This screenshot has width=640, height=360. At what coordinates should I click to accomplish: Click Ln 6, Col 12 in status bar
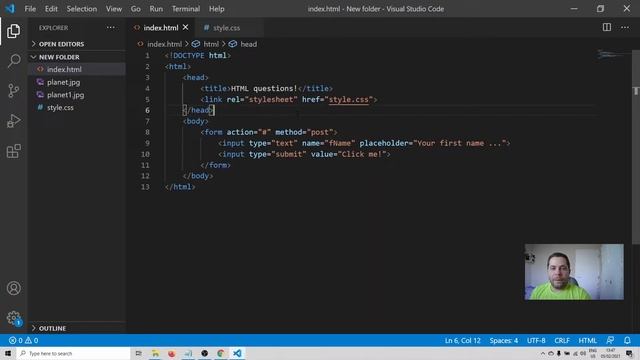[x=462, y=340]
